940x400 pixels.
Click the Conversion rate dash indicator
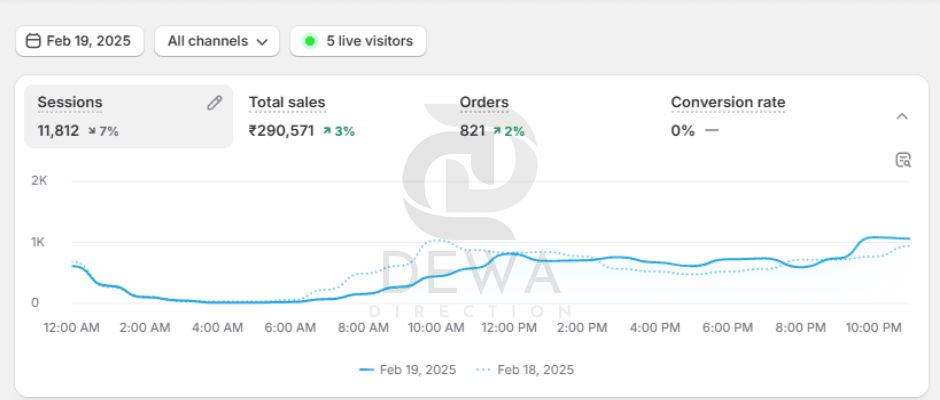[711, 131]
